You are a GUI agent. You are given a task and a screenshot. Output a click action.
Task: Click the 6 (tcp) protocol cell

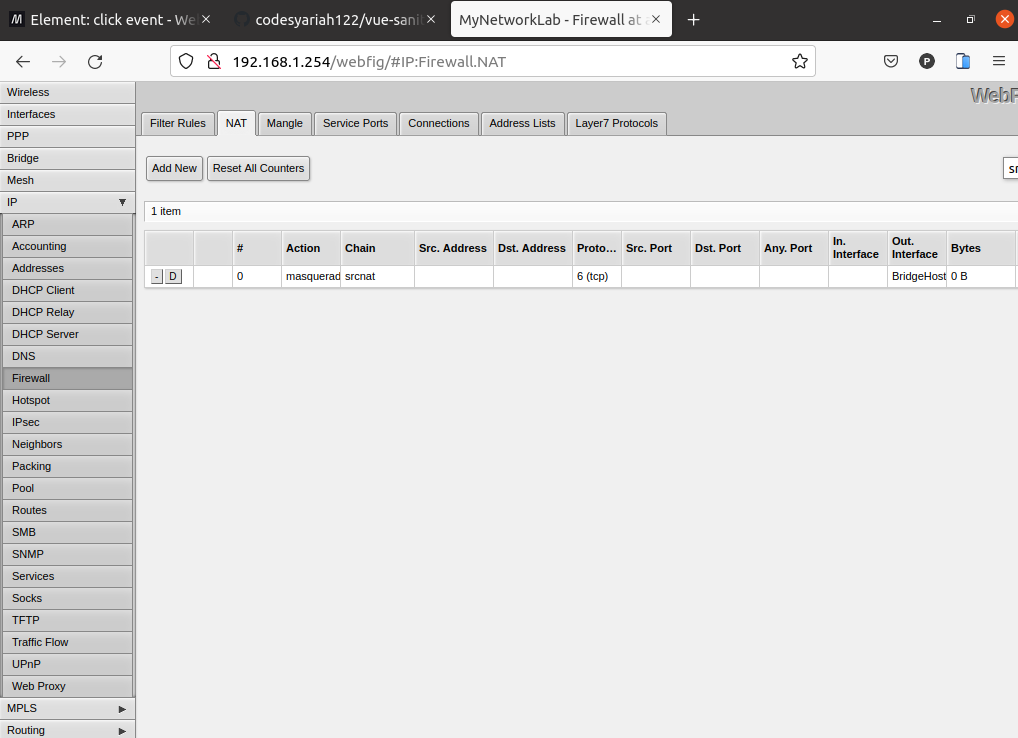click(x=597, y=277)
